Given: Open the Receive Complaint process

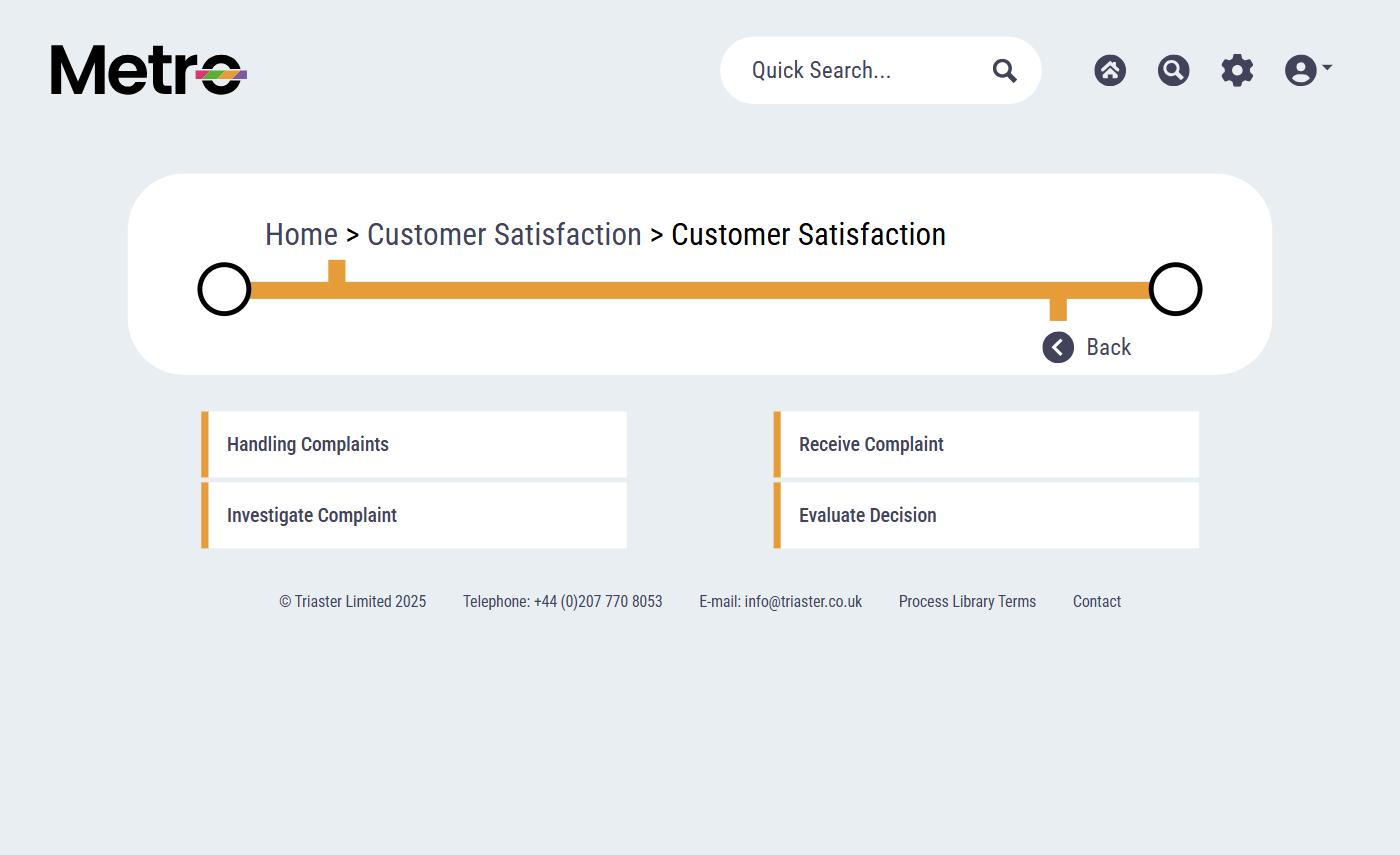Looking at the screenshot, I should coord(986,444).
